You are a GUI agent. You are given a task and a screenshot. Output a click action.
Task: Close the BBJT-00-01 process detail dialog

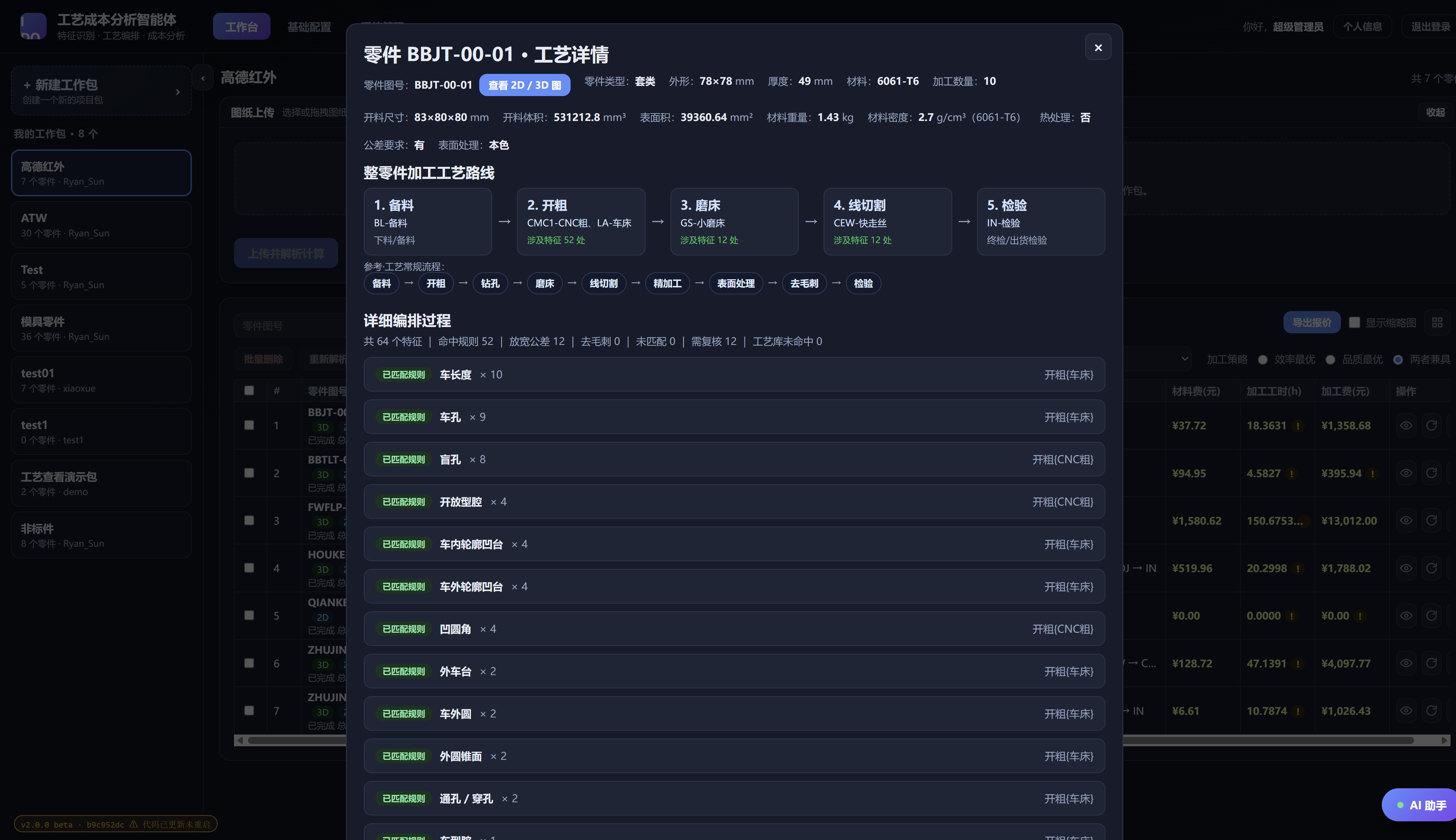tap(1098, 47)
